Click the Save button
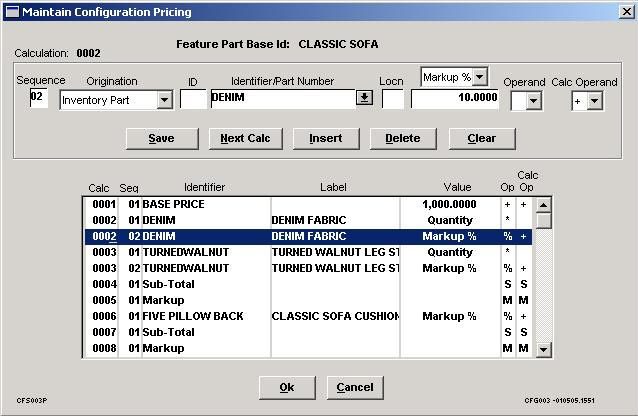The image size is (638, 416). [x=162, y=138]
